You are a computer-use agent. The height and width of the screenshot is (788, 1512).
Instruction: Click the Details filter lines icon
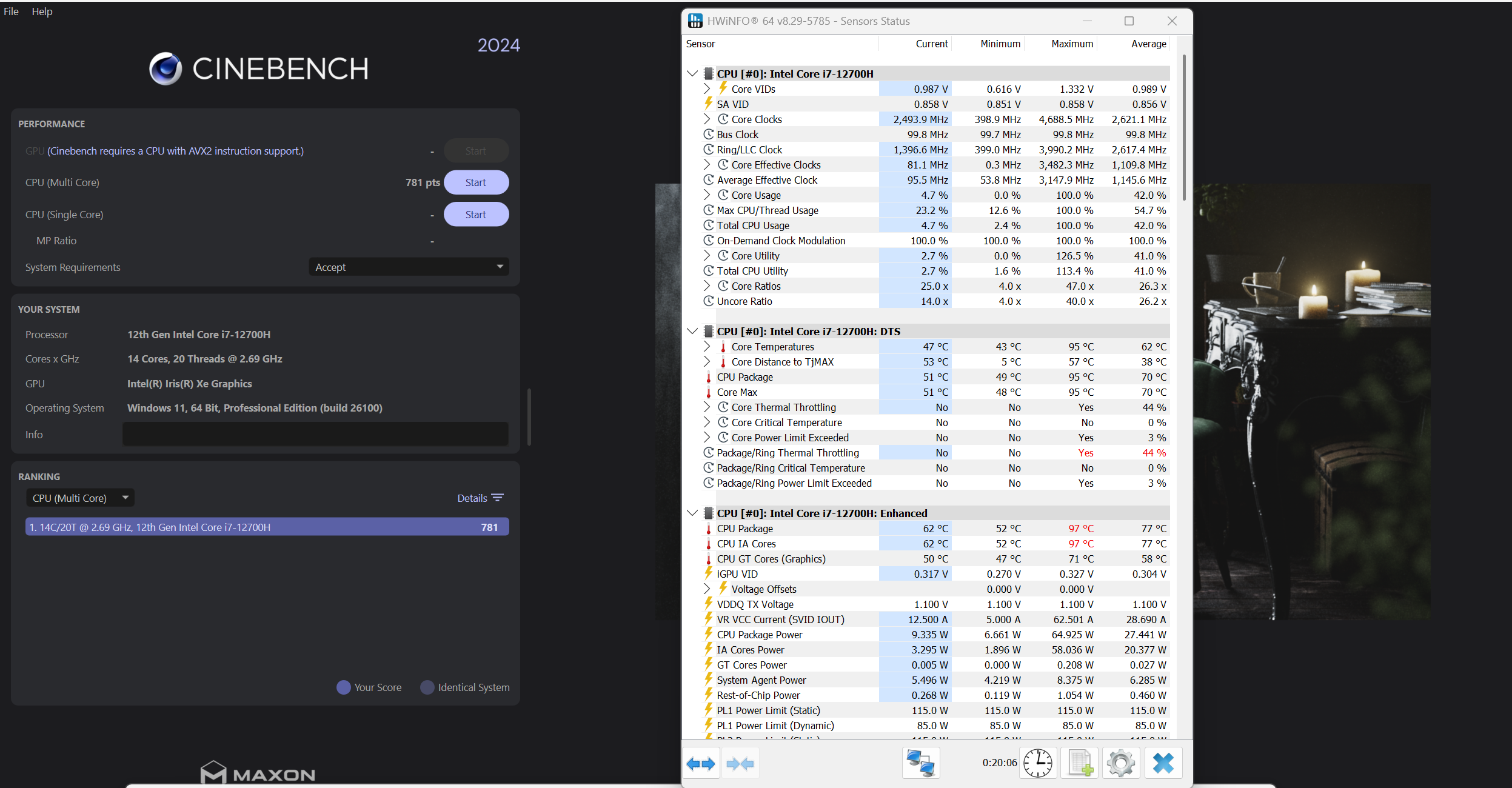(498, 498)
